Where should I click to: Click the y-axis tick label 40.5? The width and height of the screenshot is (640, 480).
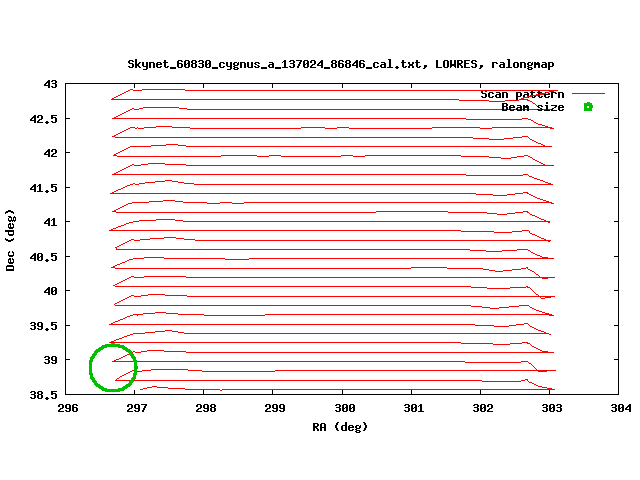coord(44,257)
